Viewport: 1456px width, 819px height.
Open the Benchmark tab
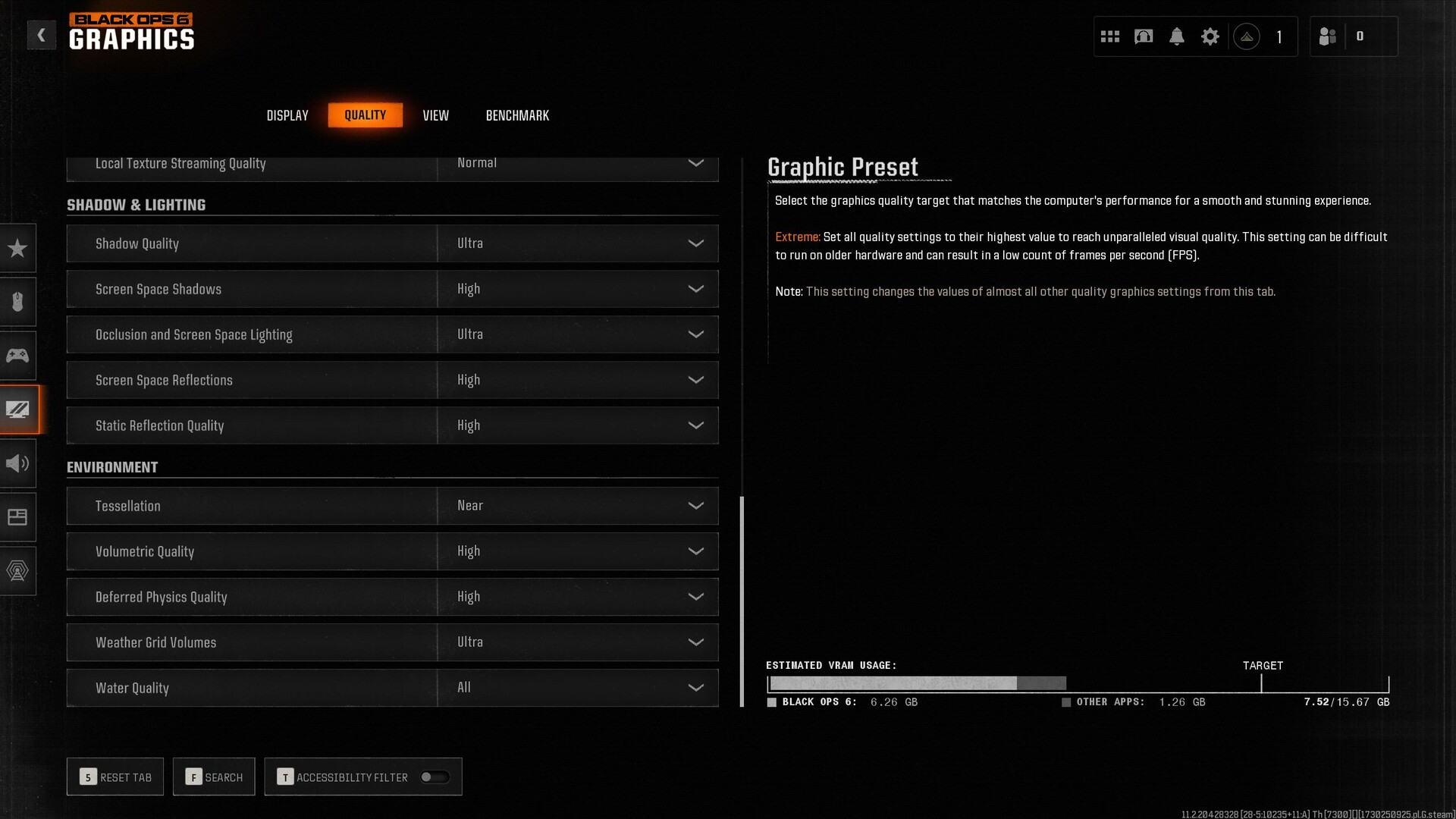coord(517,115)
